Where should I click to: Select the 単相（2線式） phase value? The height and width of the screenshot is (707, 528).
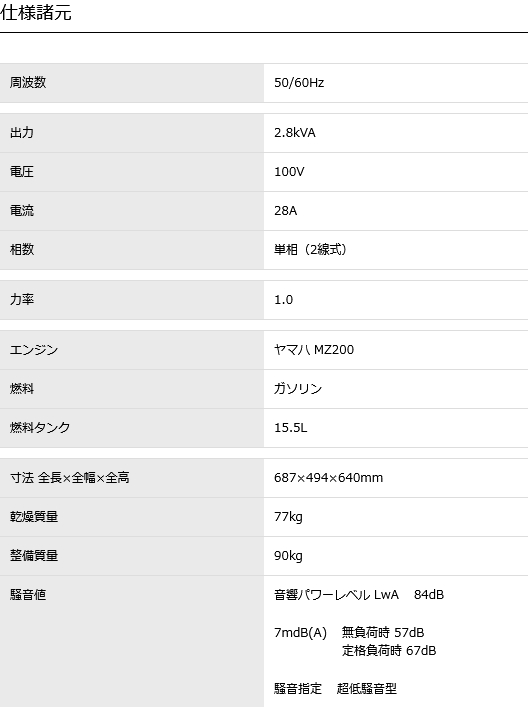click(x=310, y=249)
